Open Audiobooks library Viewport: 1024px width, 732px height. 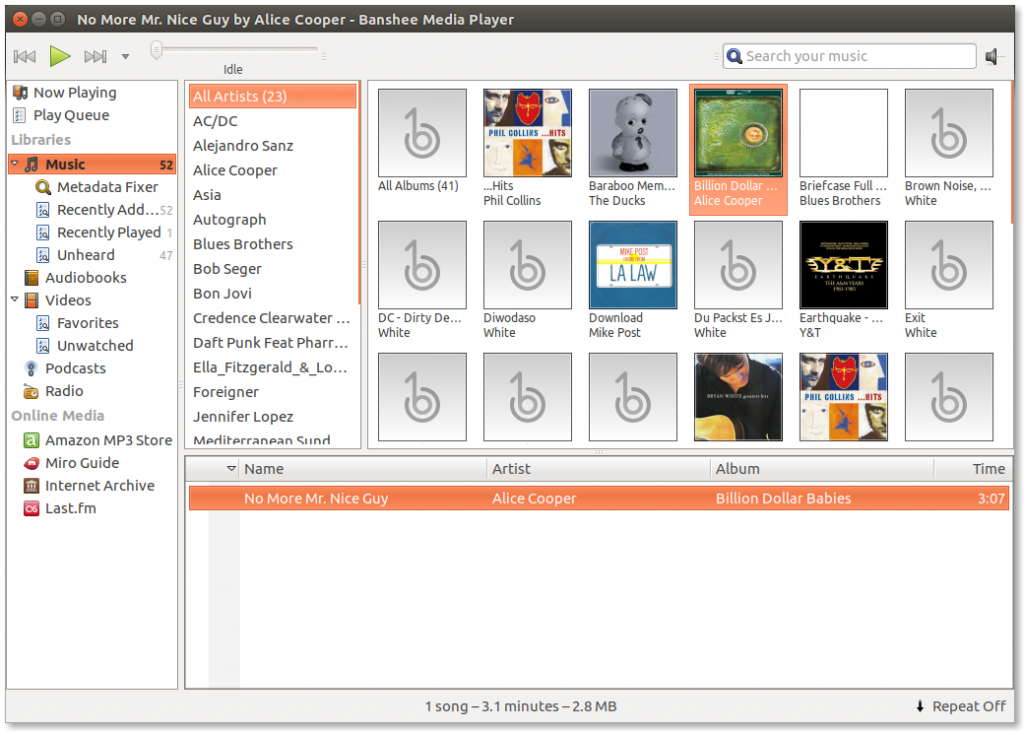click(75, 278)
